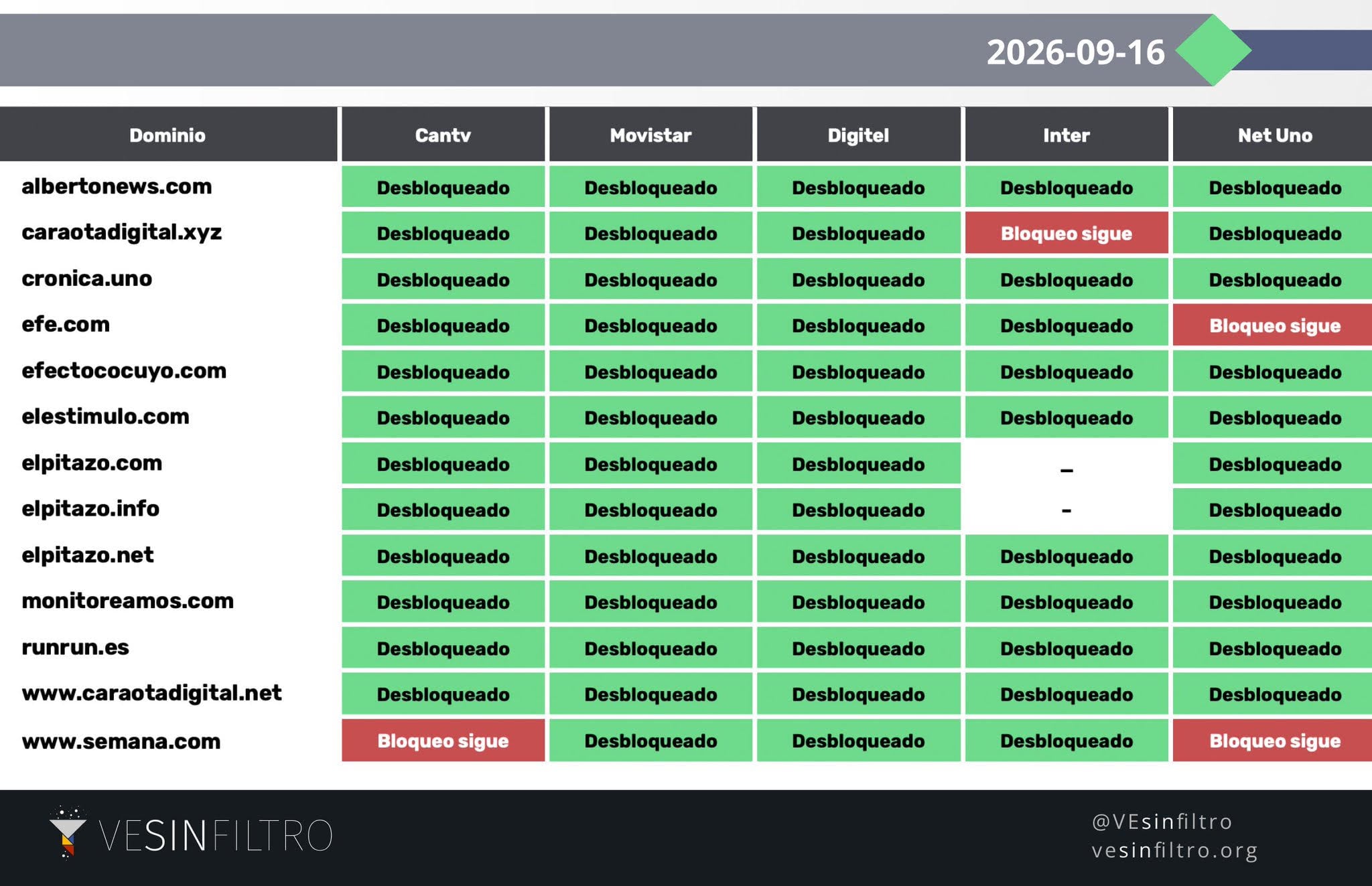This screenshot has height=886, width=1372.
Task: Visit the vesinfiltro.org link in the footer
Action: 1175,850
